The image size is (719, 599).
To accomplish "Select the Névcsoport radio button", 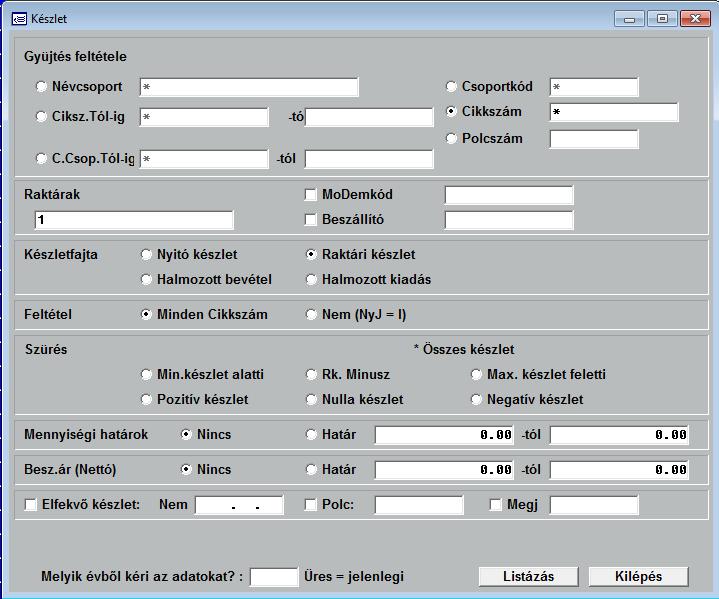I will tap(41, 86).
